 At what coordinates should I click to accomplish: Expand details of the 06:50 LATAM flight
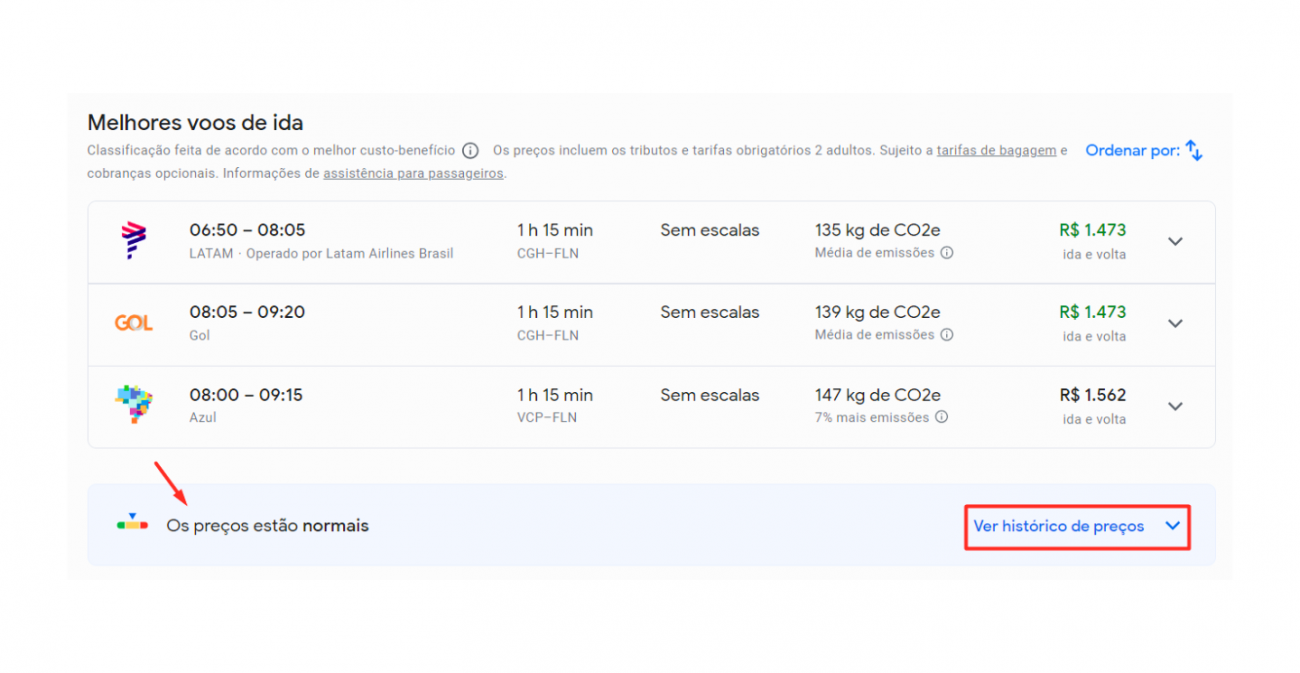(1175, 241)
